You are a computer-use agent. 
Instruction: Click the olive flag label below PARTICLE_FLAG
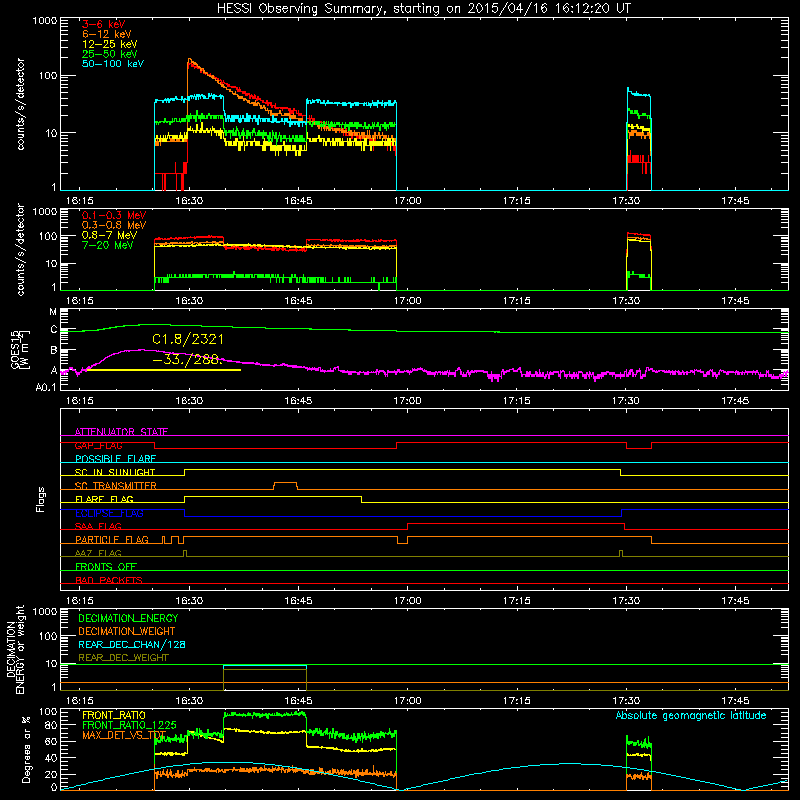(98, 553)
